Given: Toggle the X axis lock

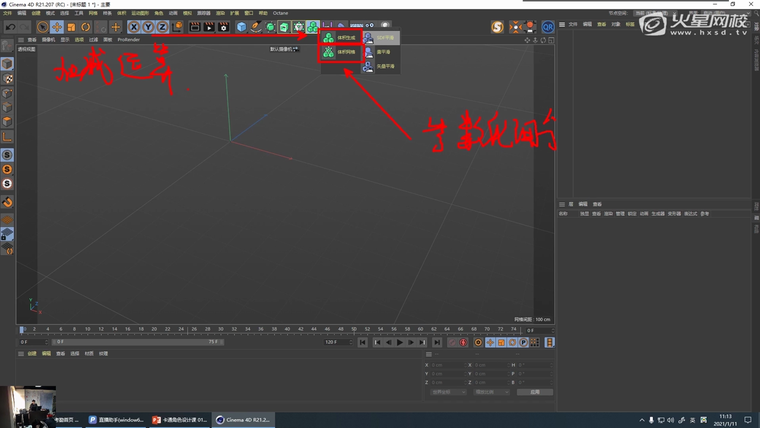Looking at the screenshot, I should (x=133, y=27).
